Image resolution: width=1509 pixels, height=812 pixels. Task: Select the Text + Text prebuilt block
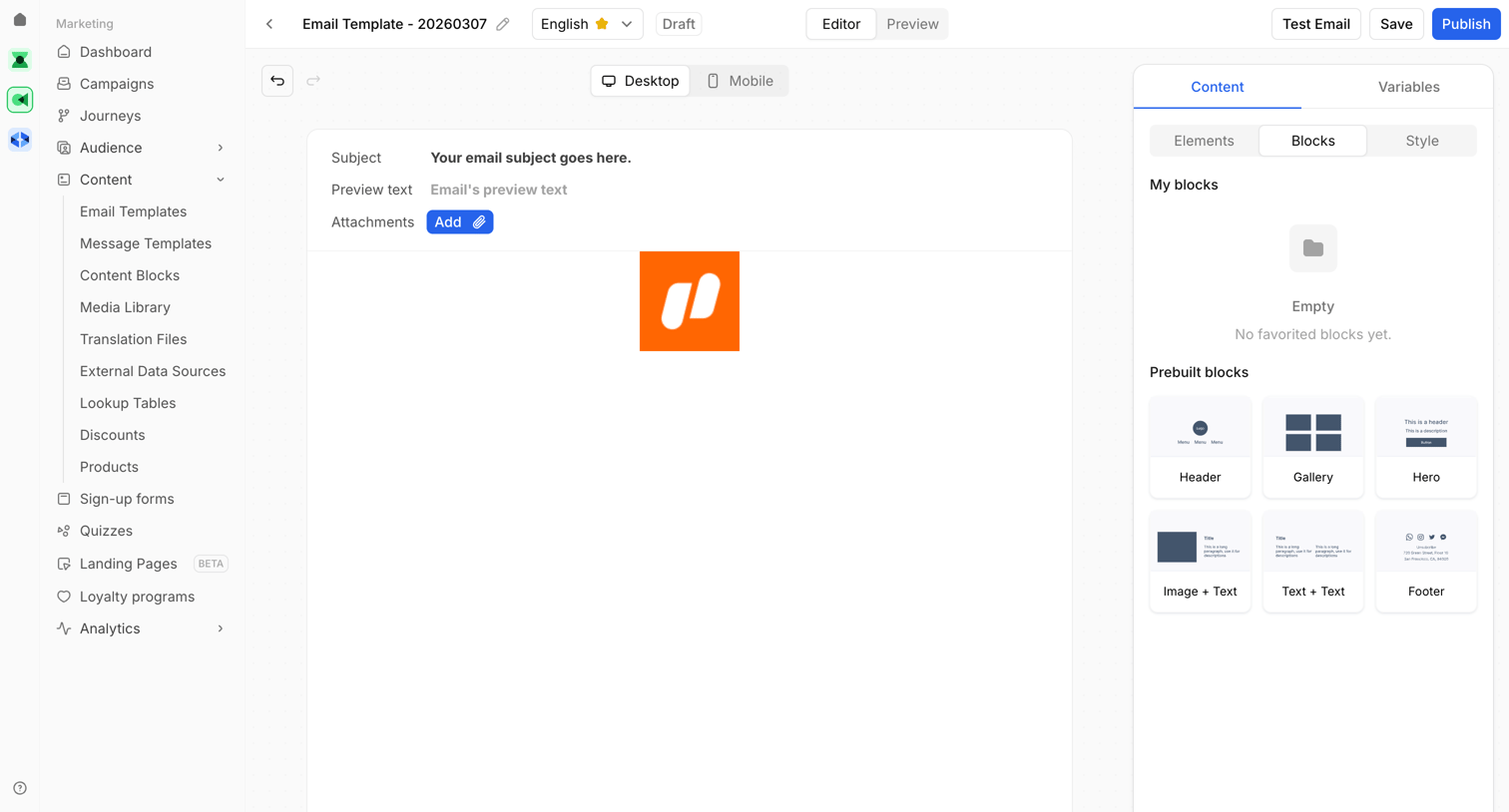coord(1312,562)
